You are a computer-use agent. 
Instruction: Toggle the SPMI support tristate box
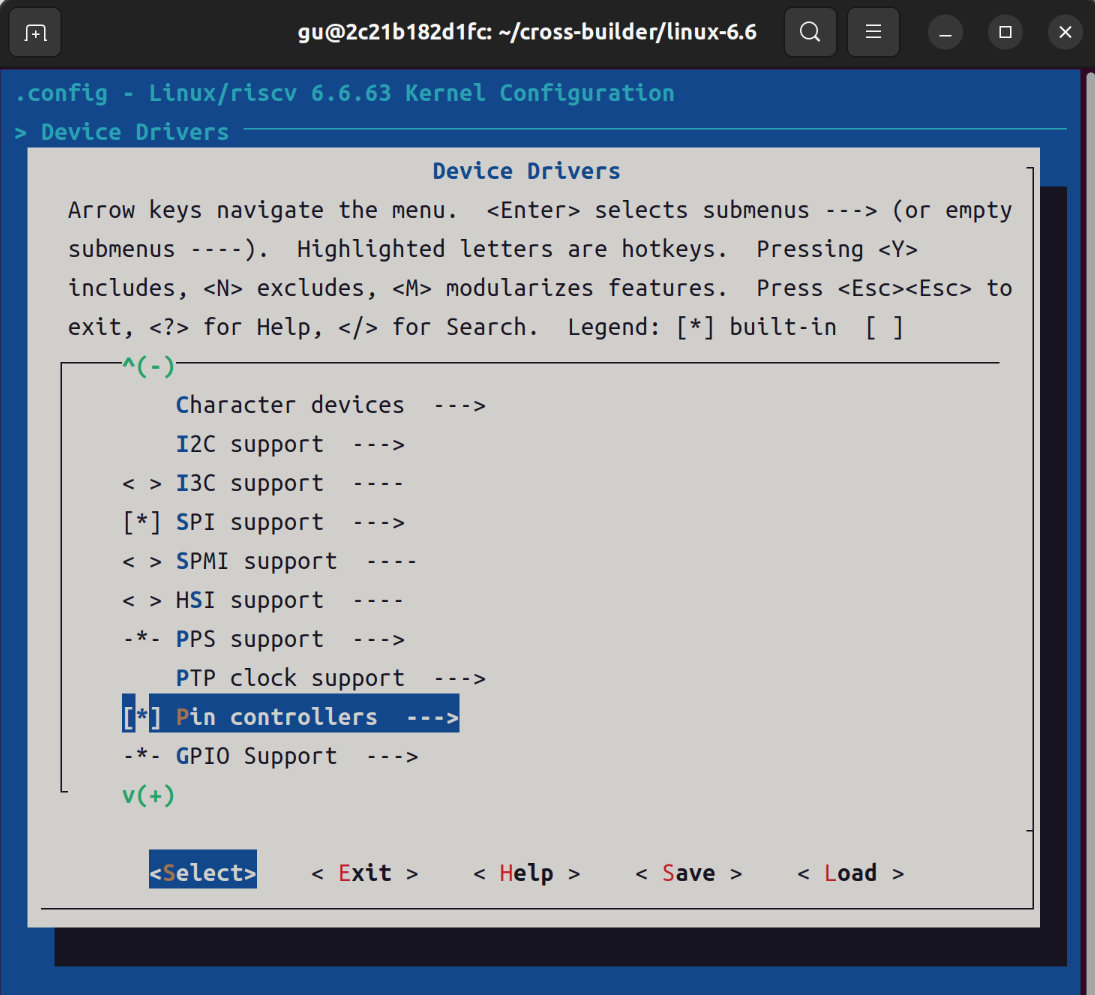(142, 561)
